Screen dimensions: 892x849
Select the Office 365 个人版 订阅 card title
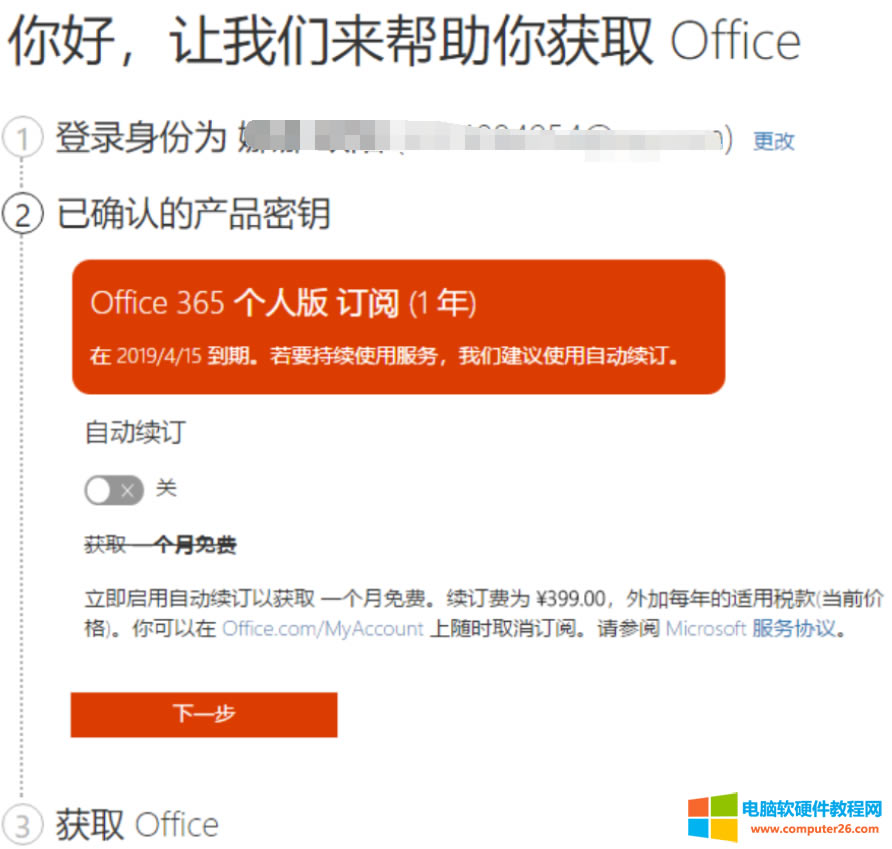pyautogui.click(x=283, y=303)
